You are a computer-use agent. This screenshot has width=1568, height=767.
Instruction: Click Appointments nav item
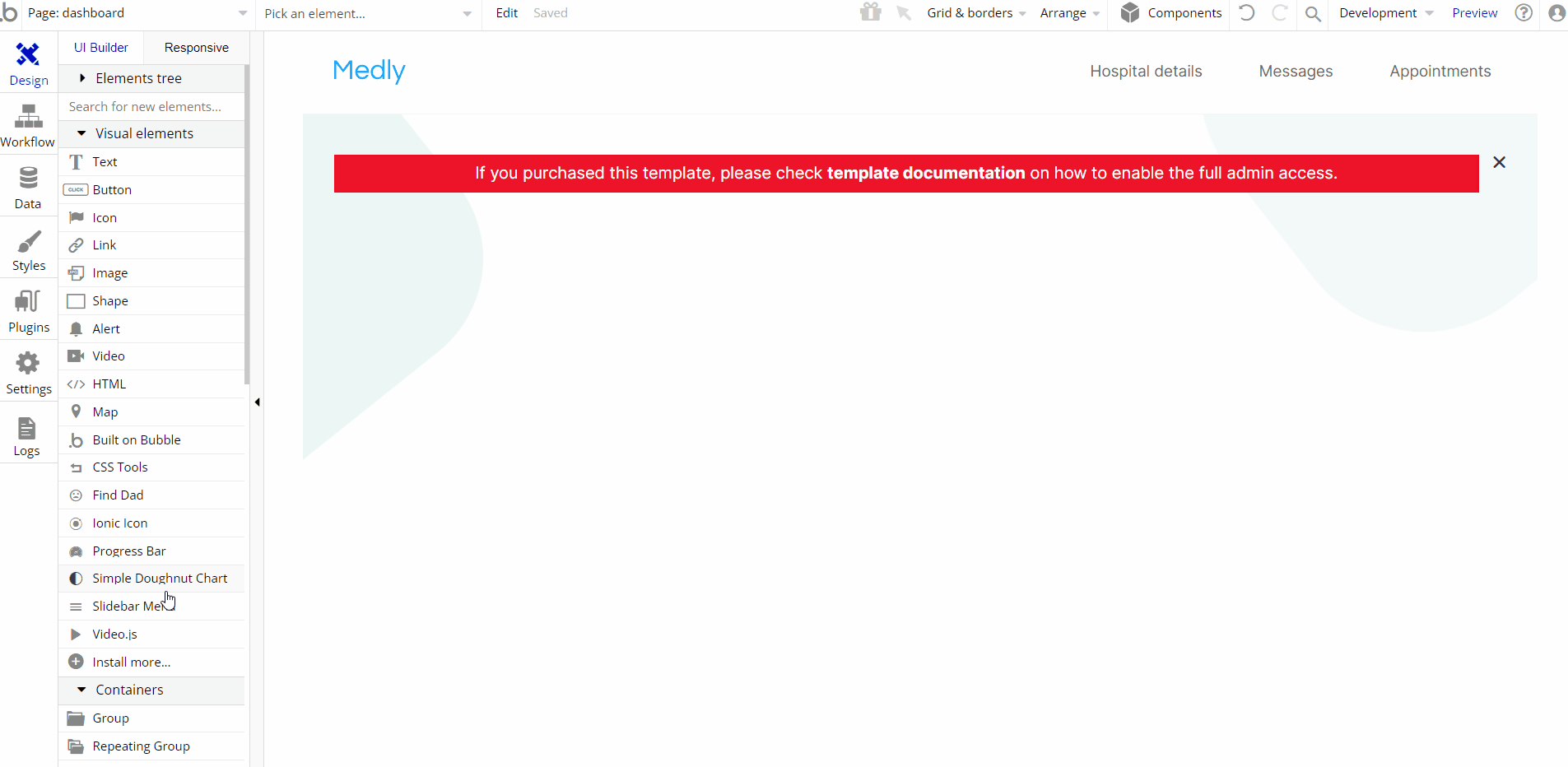click(x=1440, y=72)
